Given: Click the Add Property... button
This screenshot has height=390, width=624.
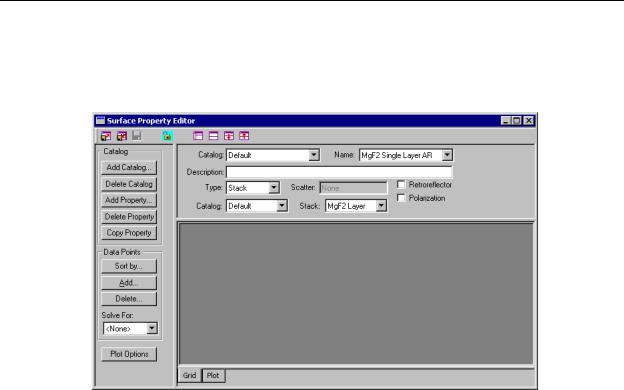Looking at the screenshot, I should (x=129, y=200).
